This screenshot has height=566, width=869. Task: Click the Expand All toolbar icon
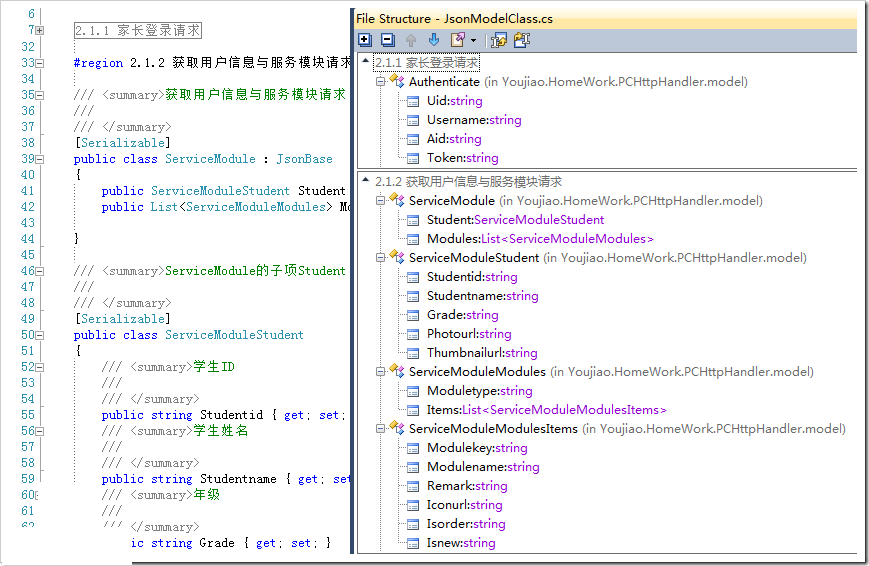[365, 40]
